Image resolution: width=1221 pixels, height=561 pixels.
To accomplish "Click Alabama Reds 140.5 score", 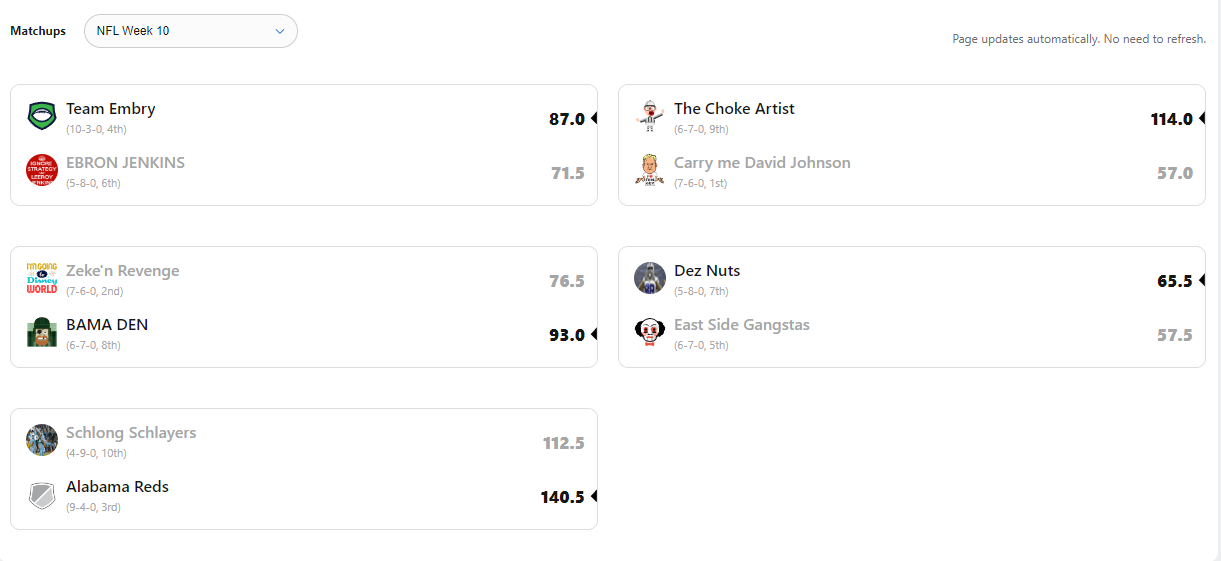I will [562, 497].
